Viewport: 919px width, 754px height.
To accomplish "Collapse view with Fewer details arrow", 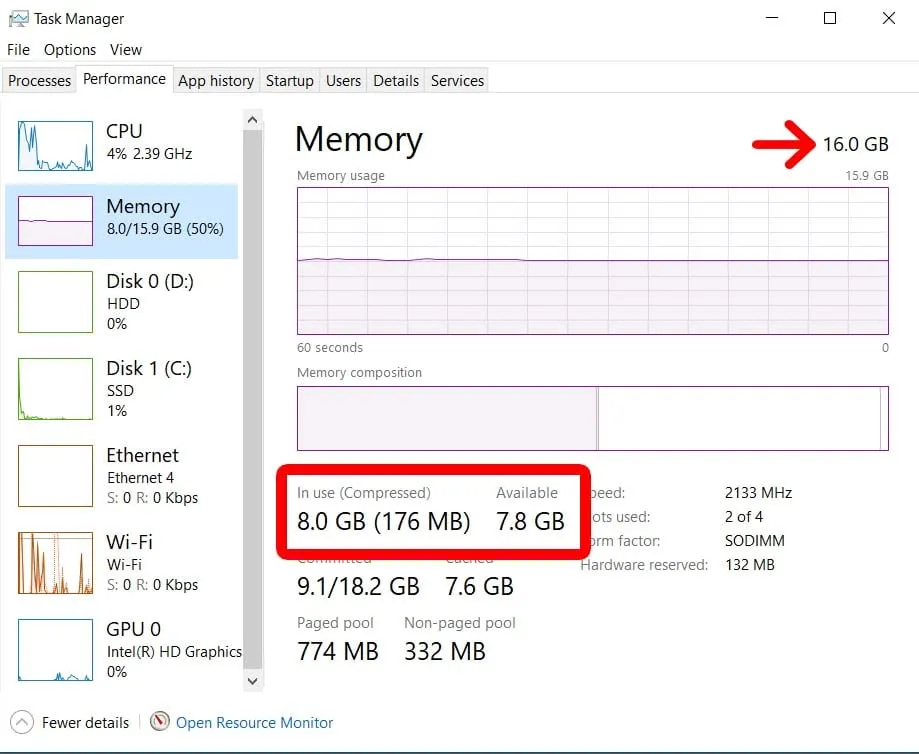I will [22, 722].
